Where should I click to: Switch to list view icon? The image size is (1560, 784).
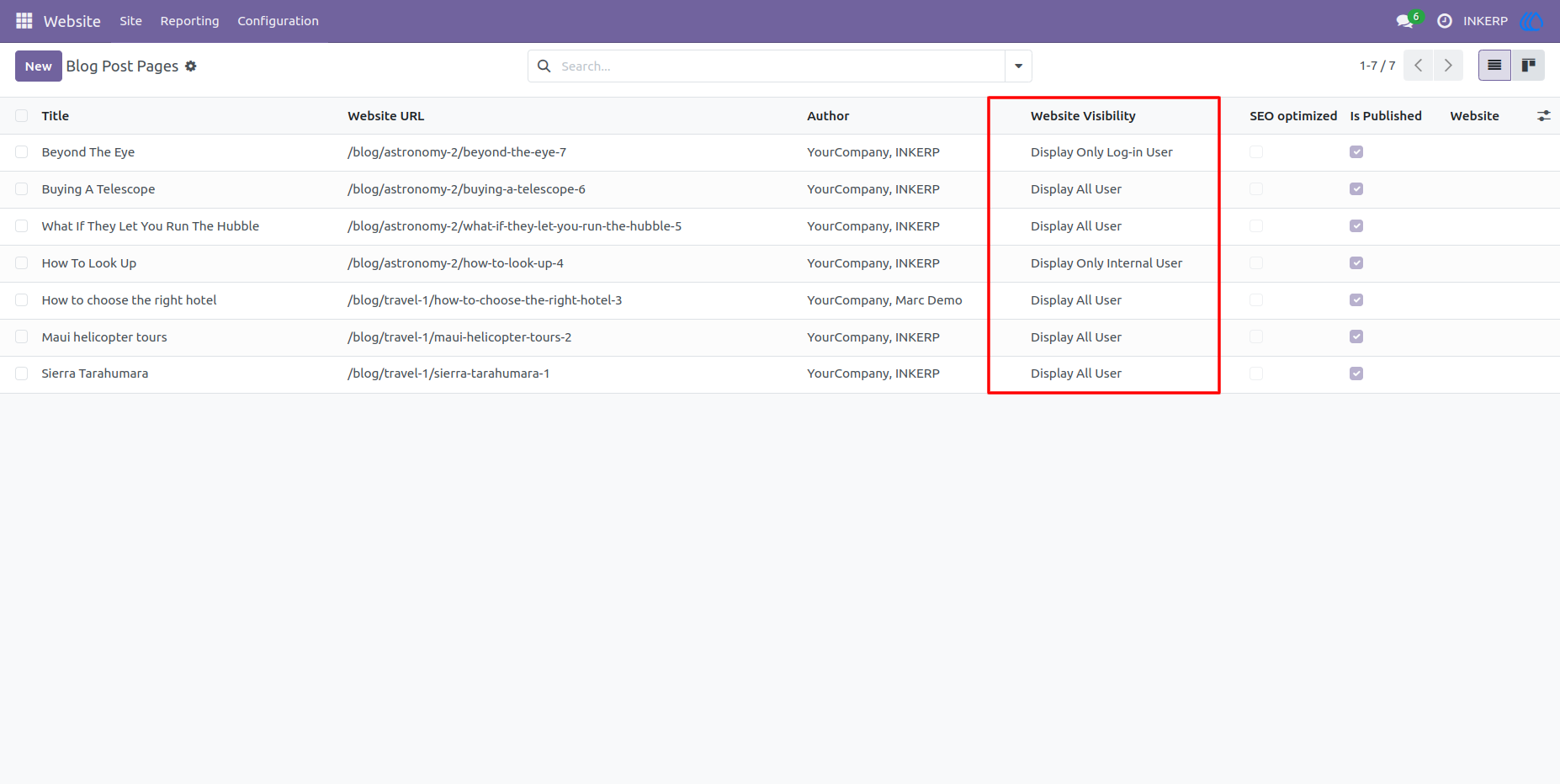(1494, 66)
